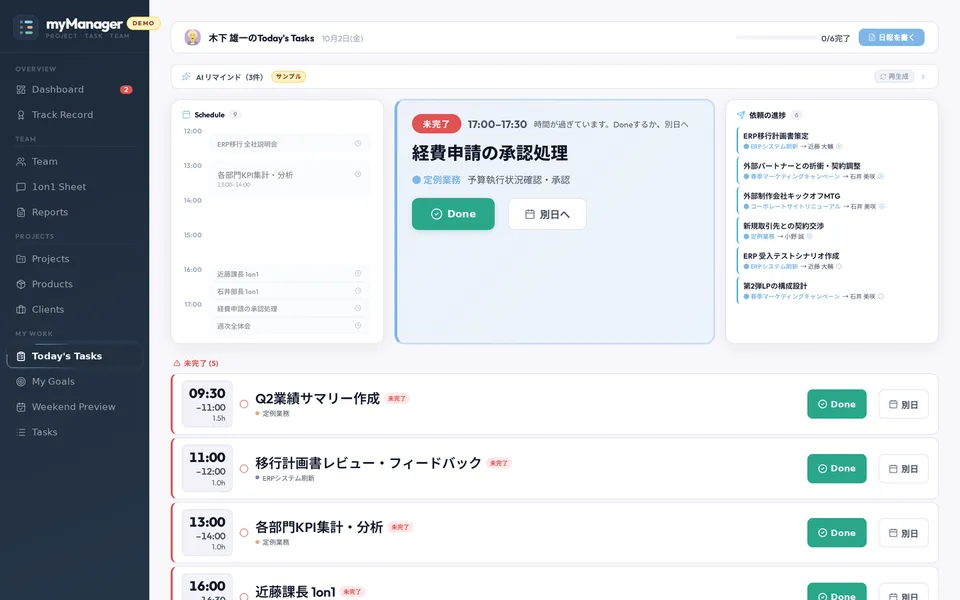Select Today's Tasks in the sidebar

(74, 356)
